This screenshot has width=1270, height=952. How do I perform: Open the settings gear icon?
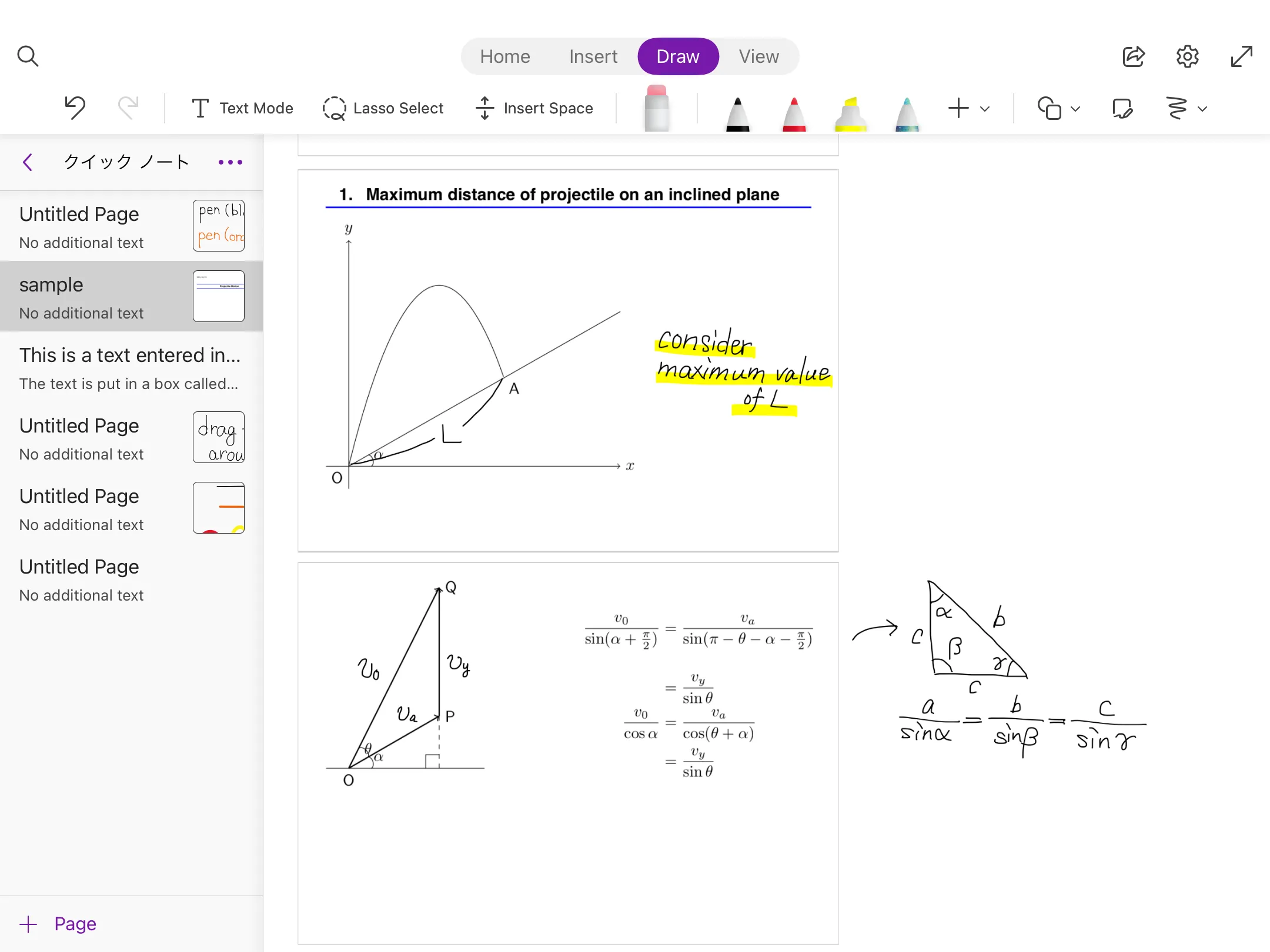tap(1187, 56)
